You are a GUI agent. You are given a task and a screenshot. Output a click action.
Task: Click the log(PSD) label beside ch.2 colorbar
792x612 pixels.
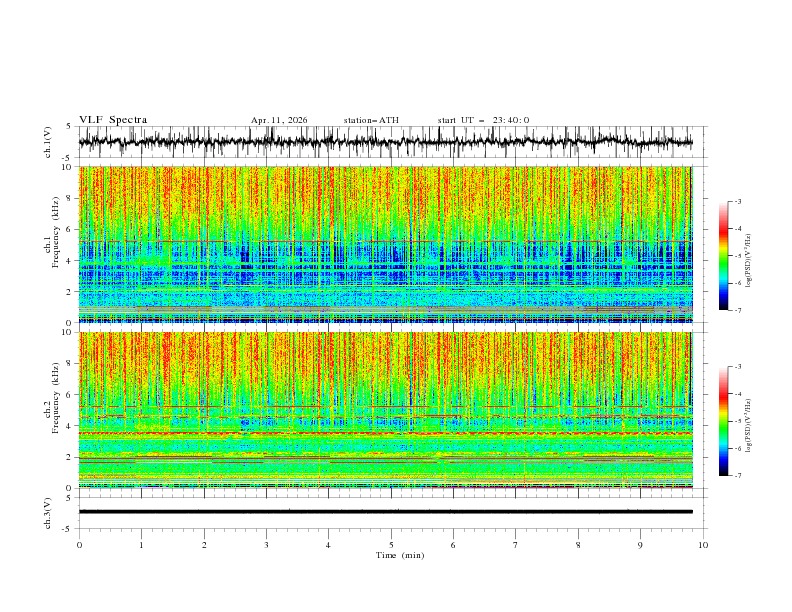click(x=749, y=426)
